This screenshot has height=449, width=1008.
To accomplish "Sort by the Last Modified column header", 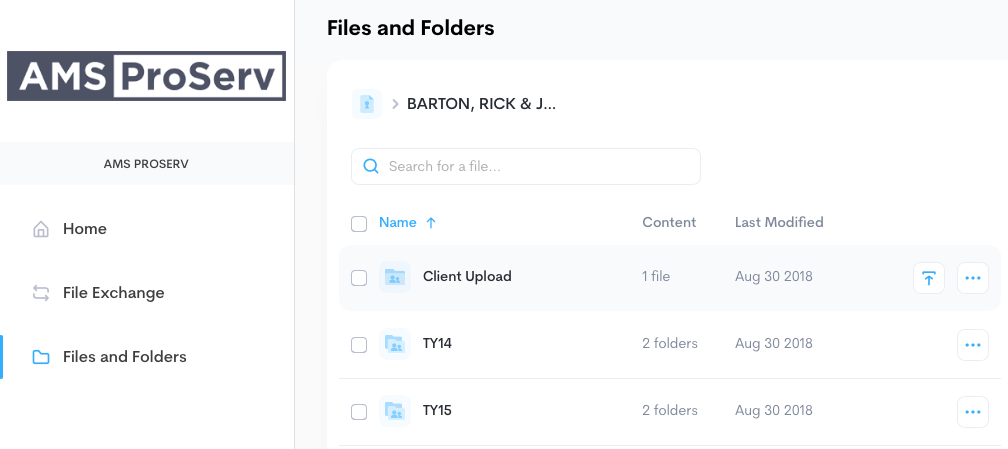I will 779,223.
